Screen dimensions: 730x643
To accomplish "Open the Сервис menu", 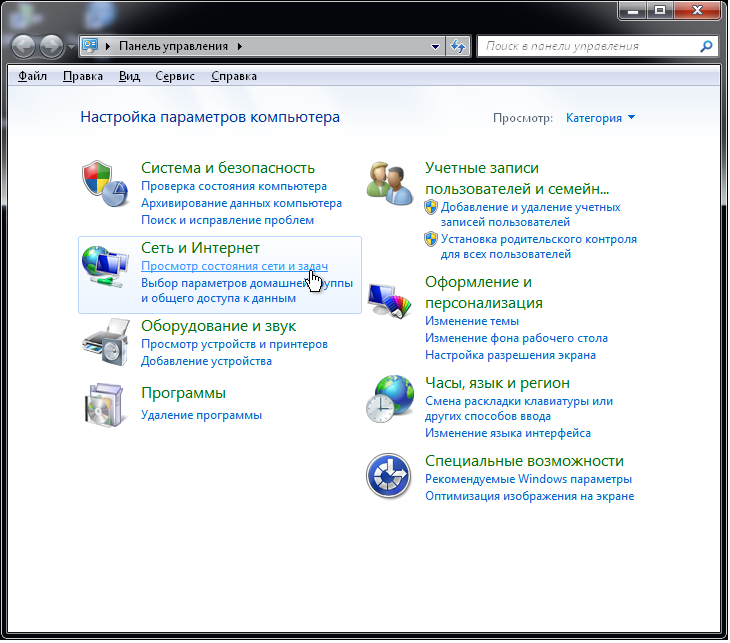I will (174, 76).
